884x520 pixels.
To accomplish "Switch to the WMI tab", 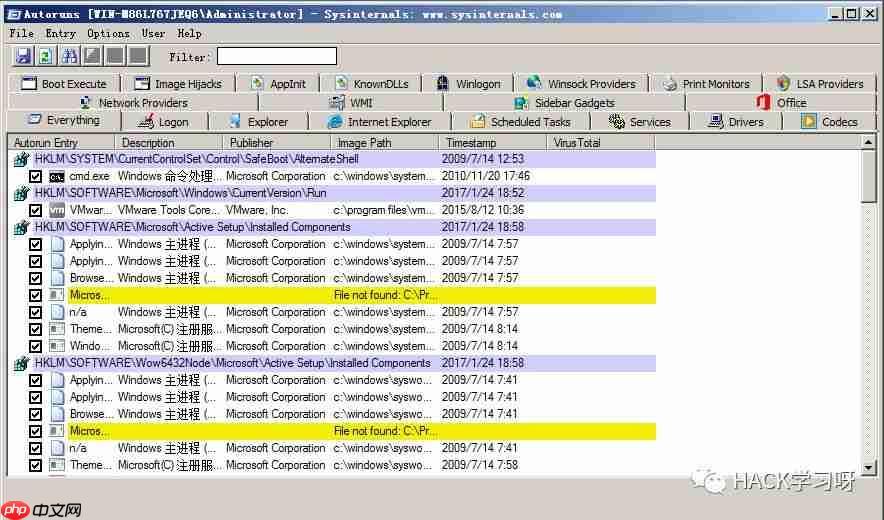I will [351, 103].
